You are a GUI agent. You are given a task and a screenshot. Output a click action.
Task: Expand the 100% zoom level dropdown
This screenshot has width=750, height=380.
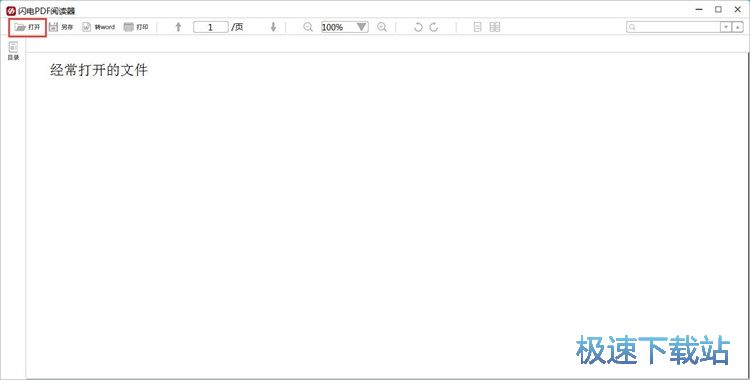tap(362, 27)
